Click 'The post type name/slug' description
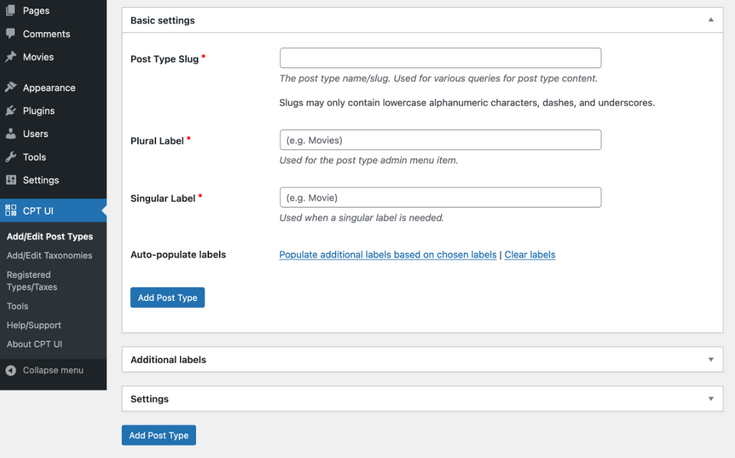 tap(438, 78)
